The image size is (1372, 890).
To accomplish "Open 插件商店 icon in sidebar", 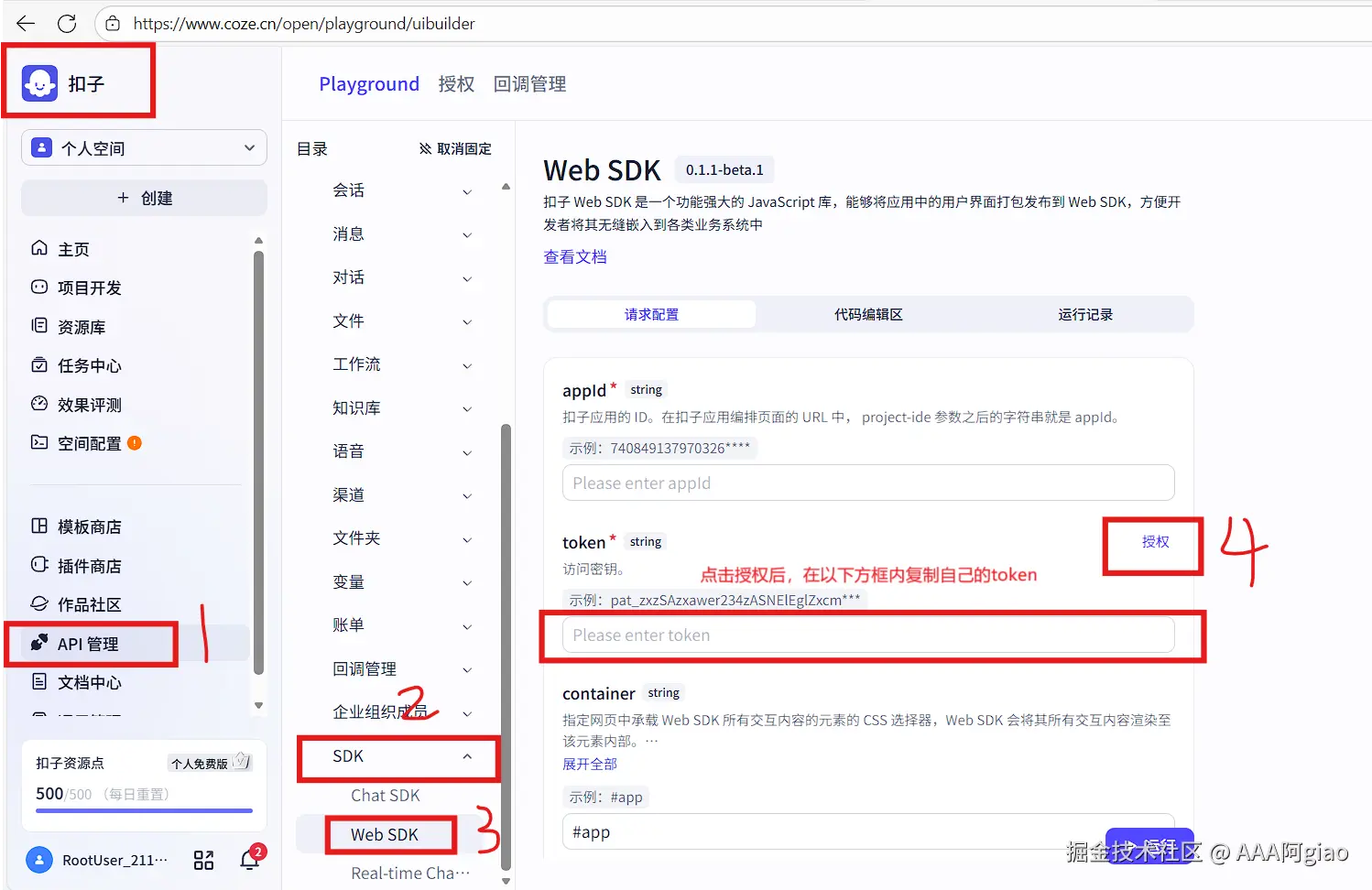I will click(39, 565).
